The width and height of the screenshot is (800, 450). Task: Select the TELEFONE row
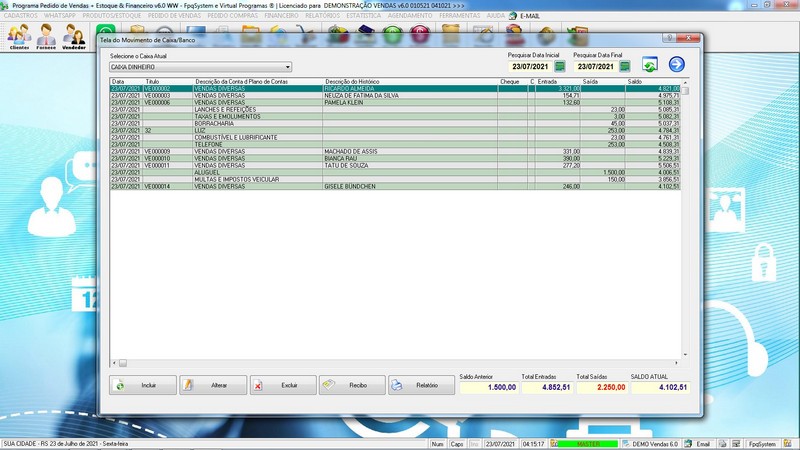pos(395,144)
